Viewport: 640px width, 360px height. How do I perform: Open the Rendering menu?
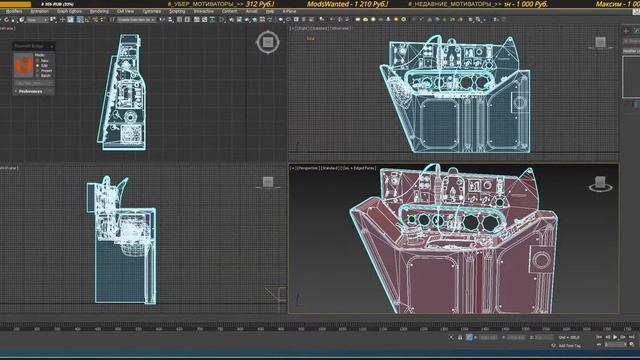click(x=99, y=11)
